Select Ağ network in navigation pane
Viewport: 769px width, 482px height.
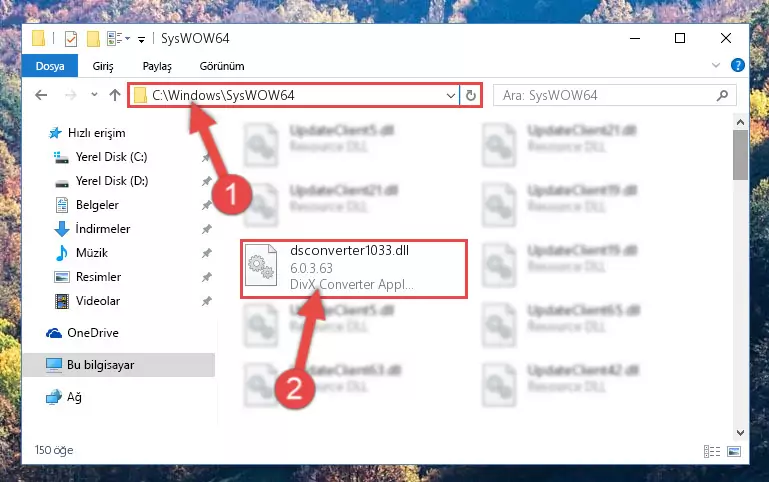[x=74, y=397]
